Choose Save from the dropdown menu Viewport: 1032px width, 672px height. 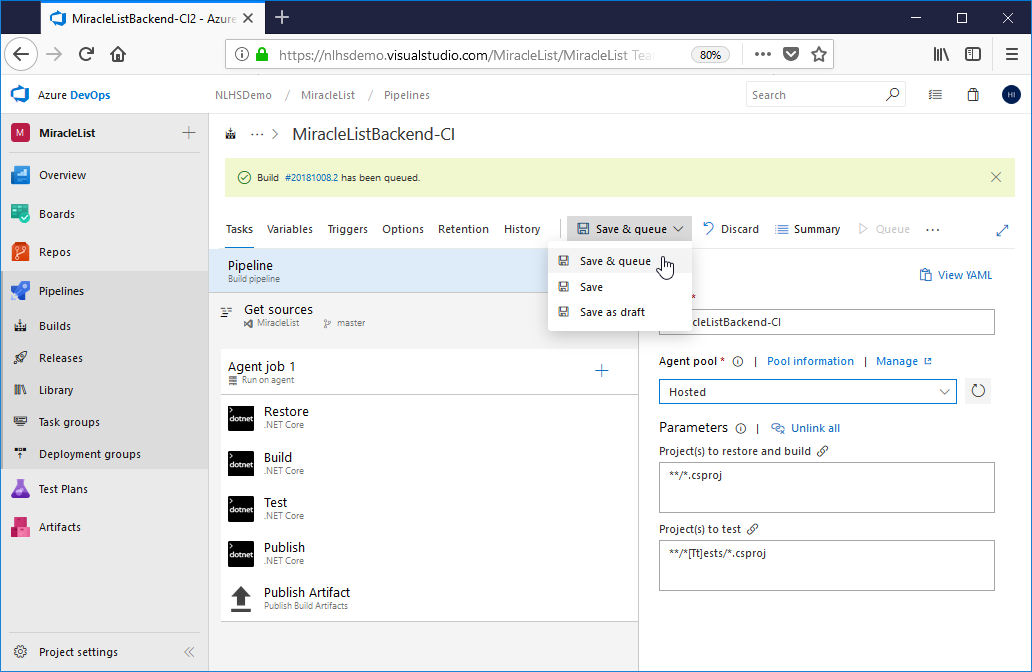coord(619,287)
